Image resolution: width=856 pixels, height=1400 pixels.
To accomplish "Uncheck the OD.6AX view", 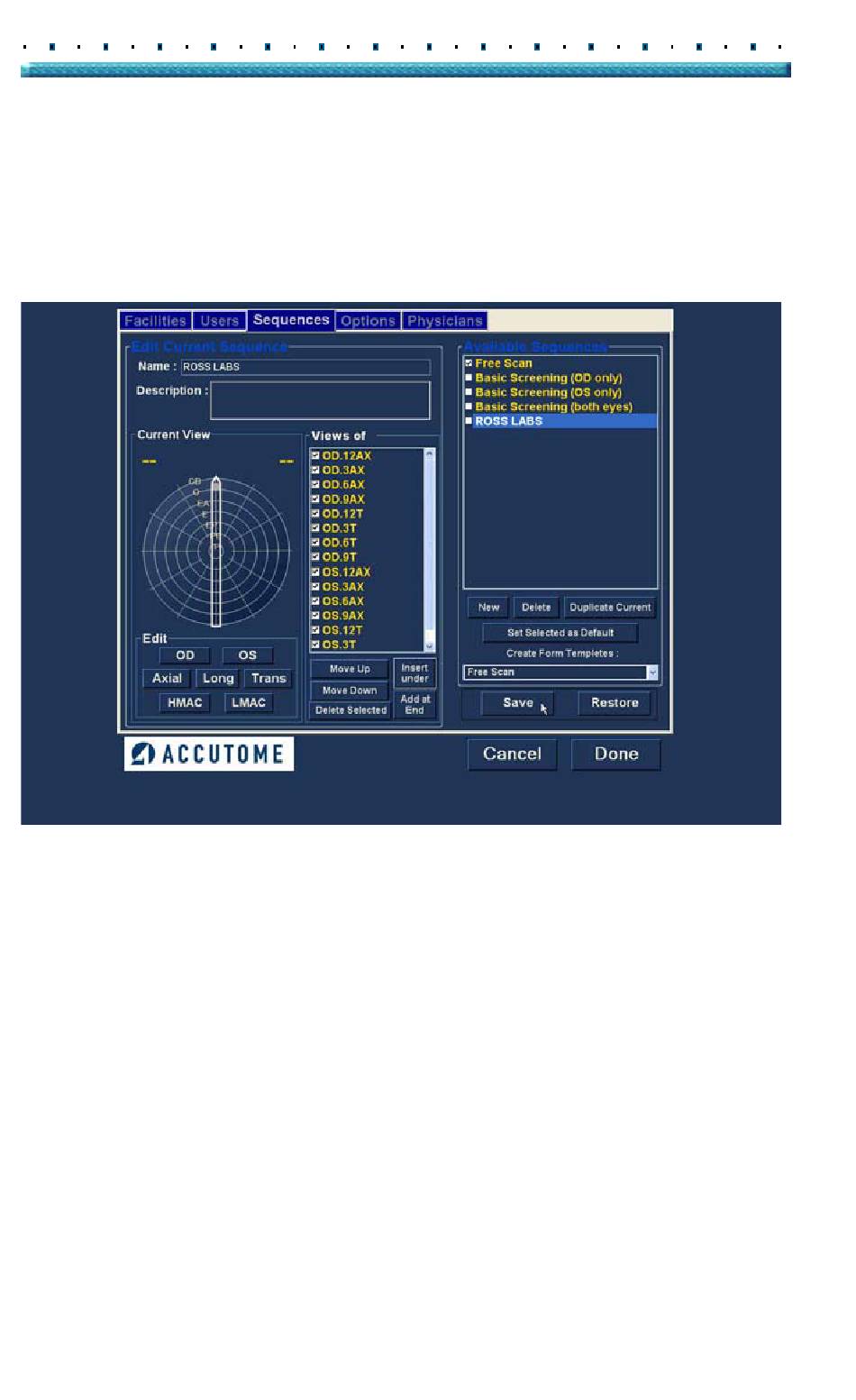I will click(315, 485).
